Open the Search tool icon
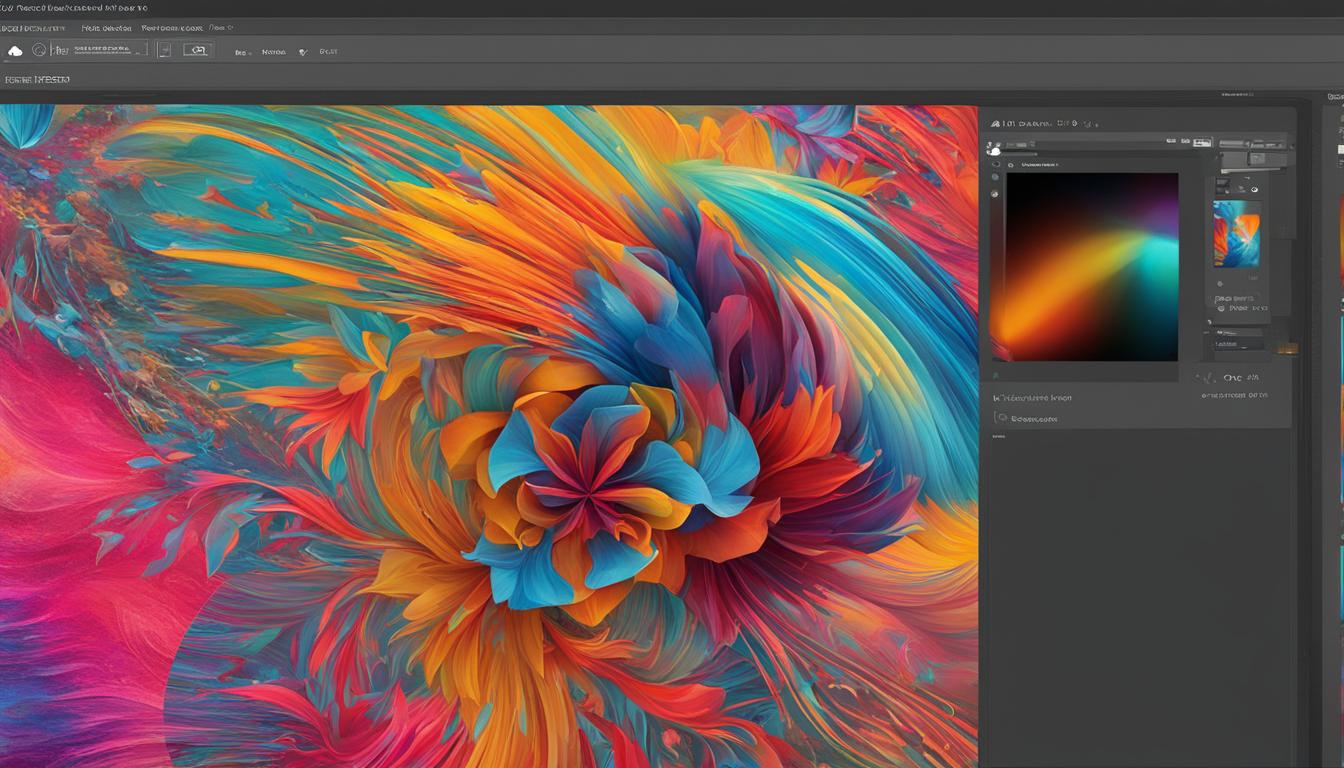Screen dimensions: 1344x768 (38, 51)
